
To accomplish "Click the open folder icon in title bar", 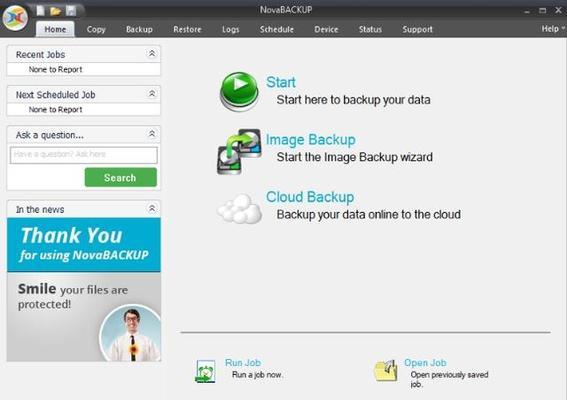I will click(x=55, y=11).
